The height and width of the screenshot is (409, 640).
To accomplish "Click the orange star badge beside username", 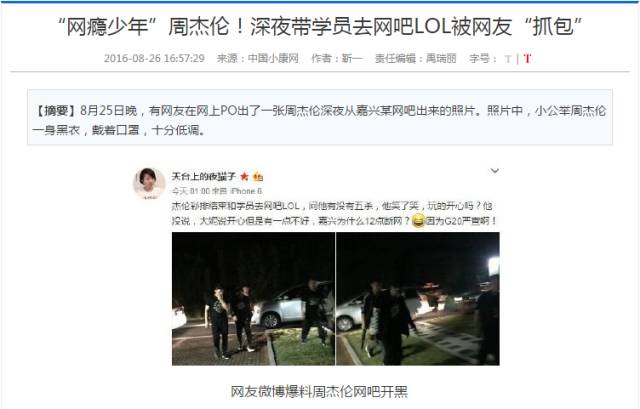I will [x=244, y=177].
